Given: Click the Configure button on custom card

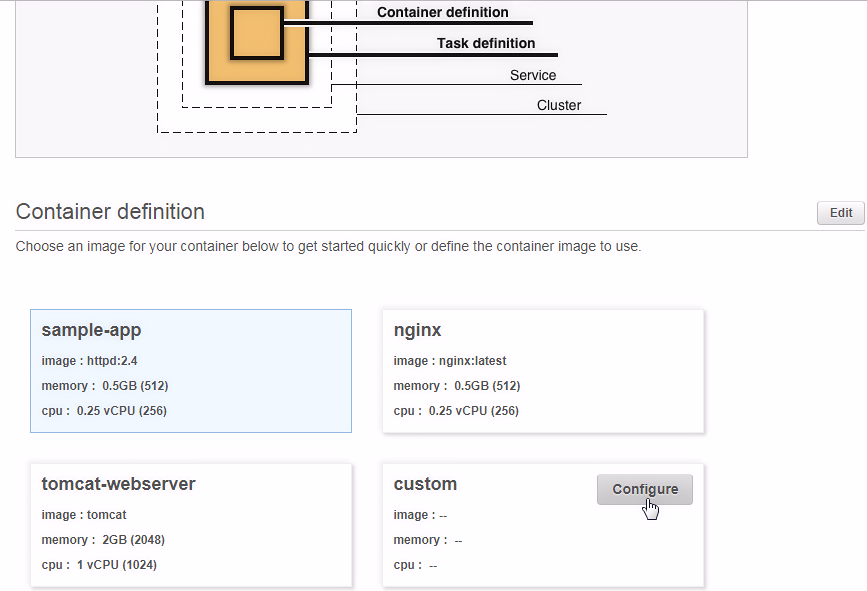Looking at the screenshot, I should point(645,489).
